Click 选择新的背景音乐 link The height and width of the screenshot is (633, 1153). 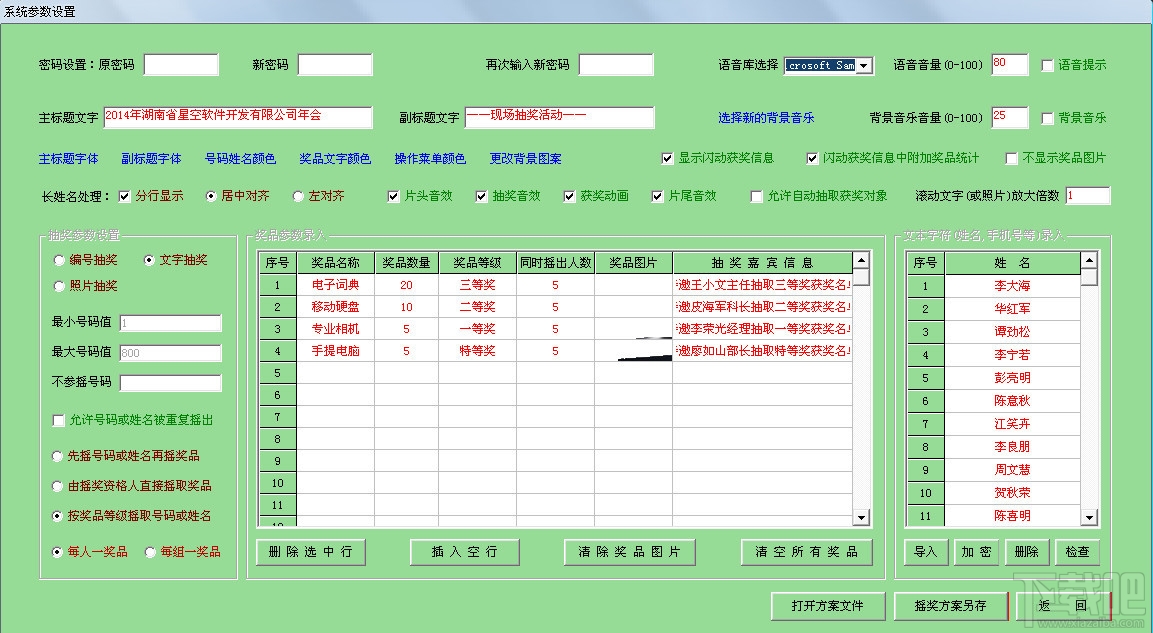pos(766,118)
